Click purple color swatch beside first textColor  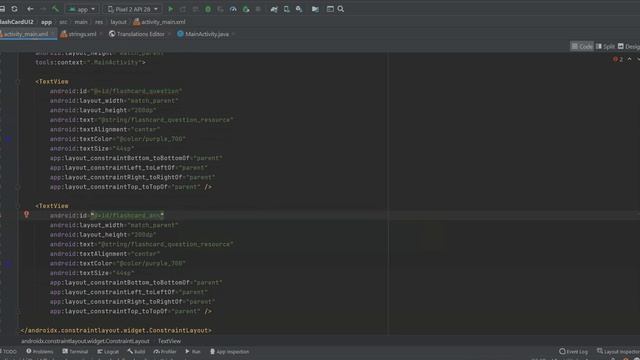click(8, 139)
